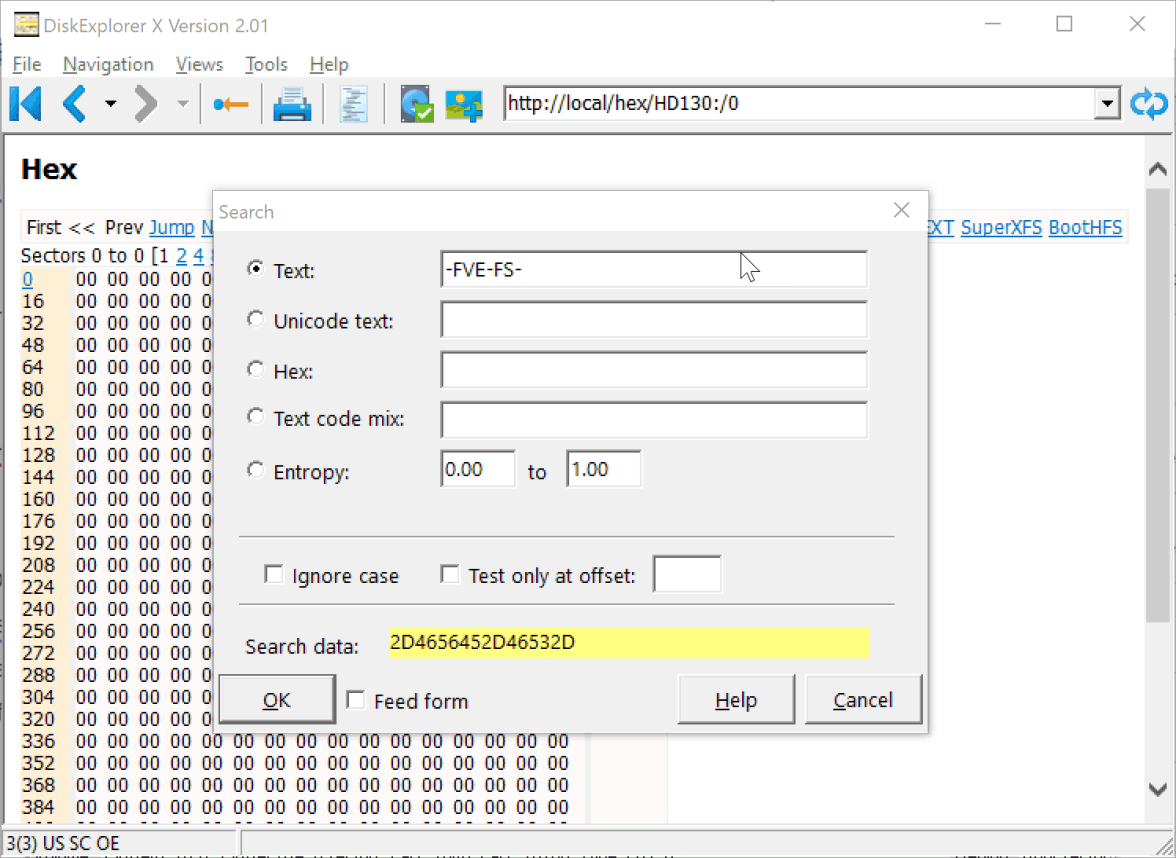Click the orange left-arrow toolbar icon
1176x858 pixels.
tap(231, 104)
